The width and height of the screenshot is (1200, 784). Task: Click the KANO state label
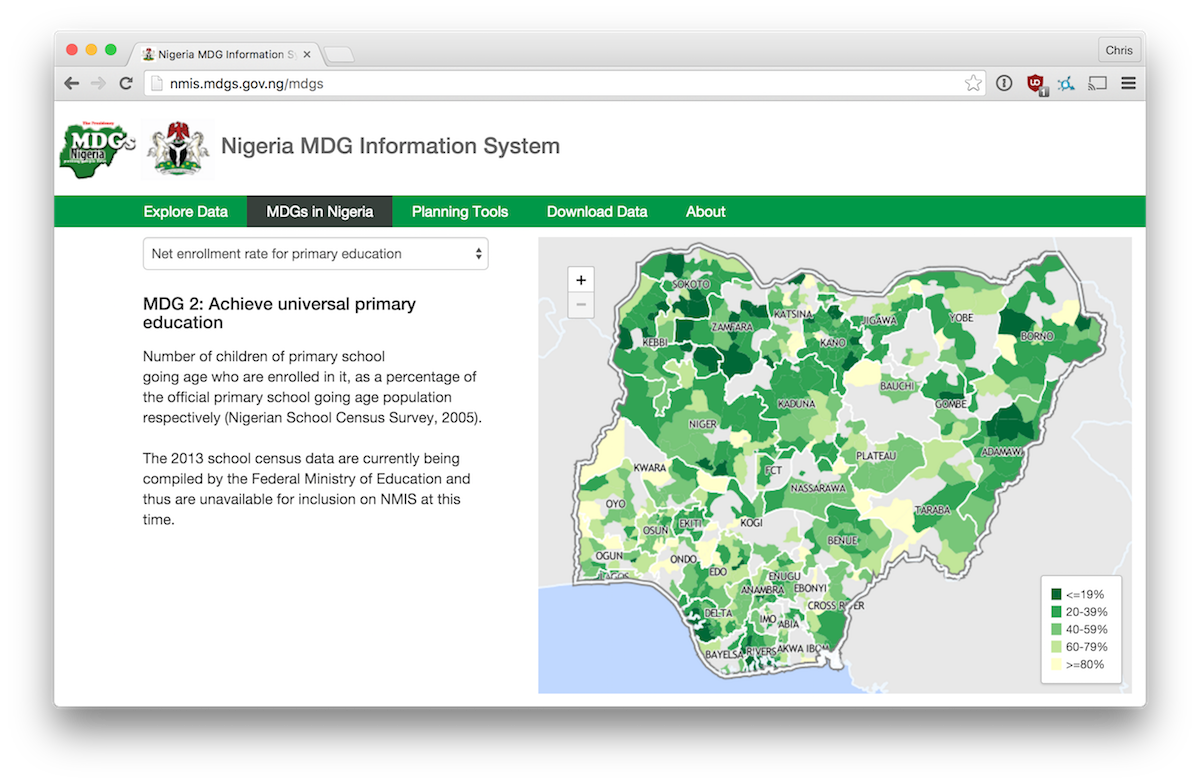click(833, 343)
